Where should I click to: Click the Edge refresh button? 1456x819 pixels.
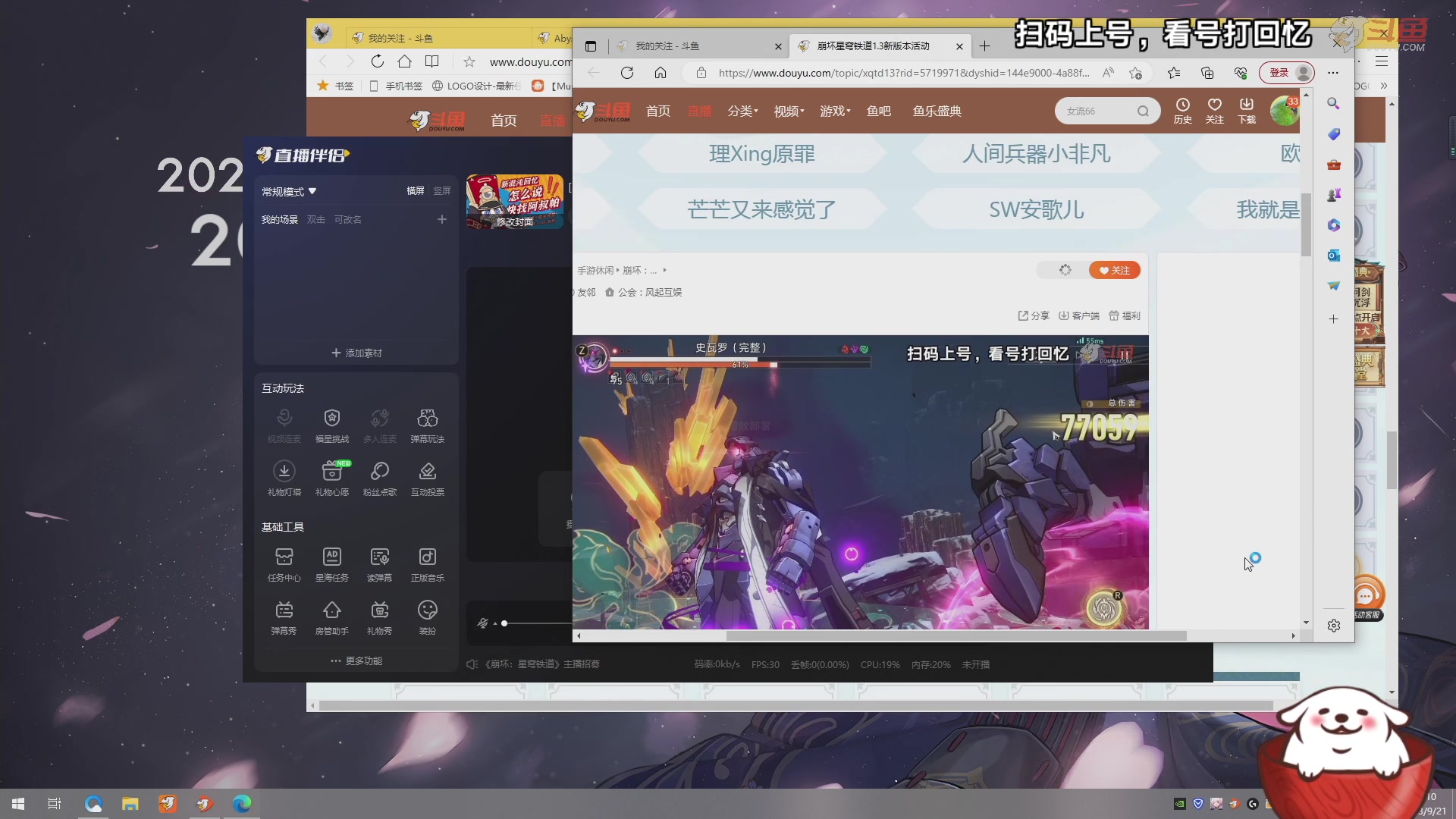click(x=627, y=73)
